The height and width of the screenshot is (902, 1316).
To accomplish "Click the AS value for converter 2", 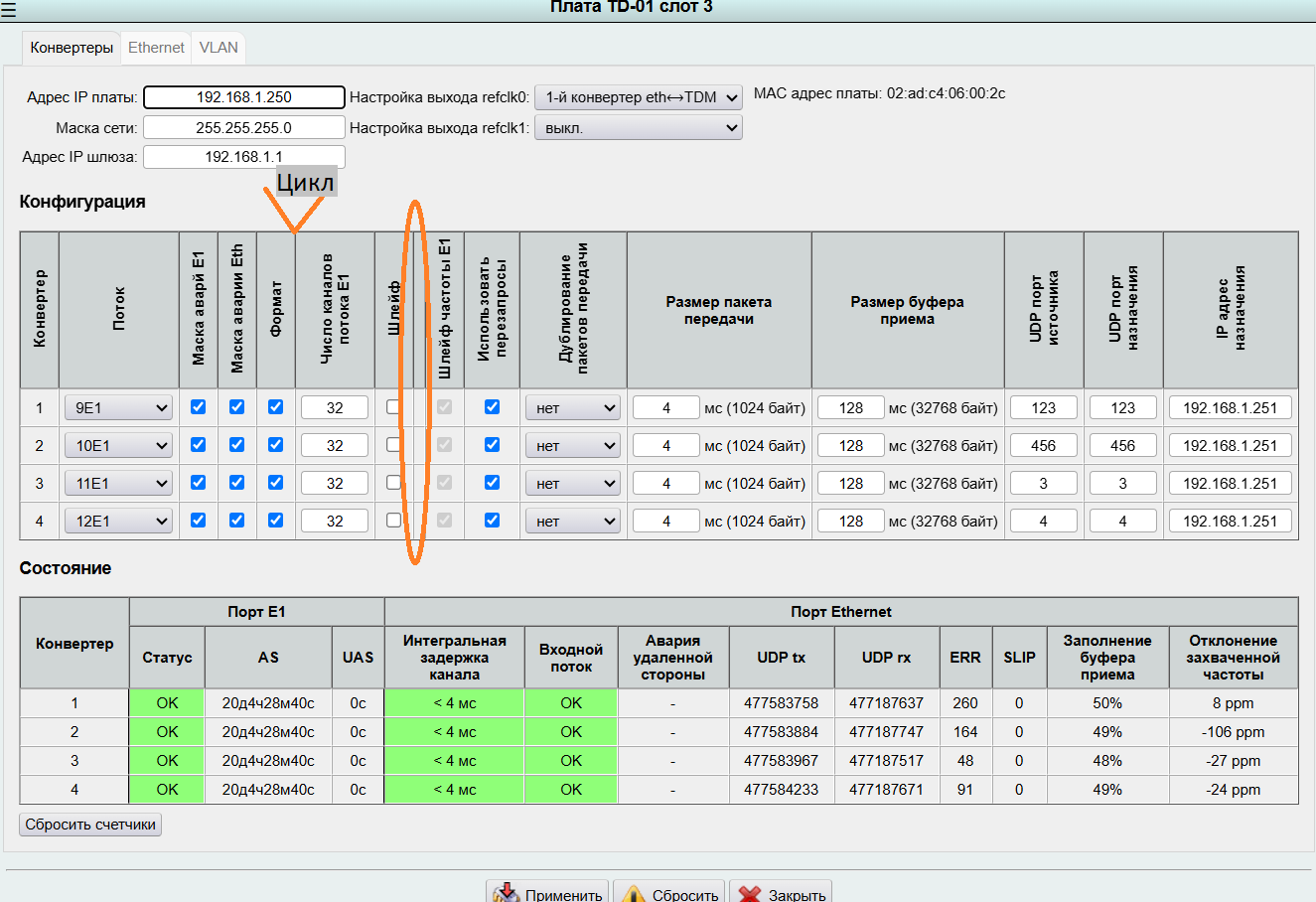I will tap(268, 732).
